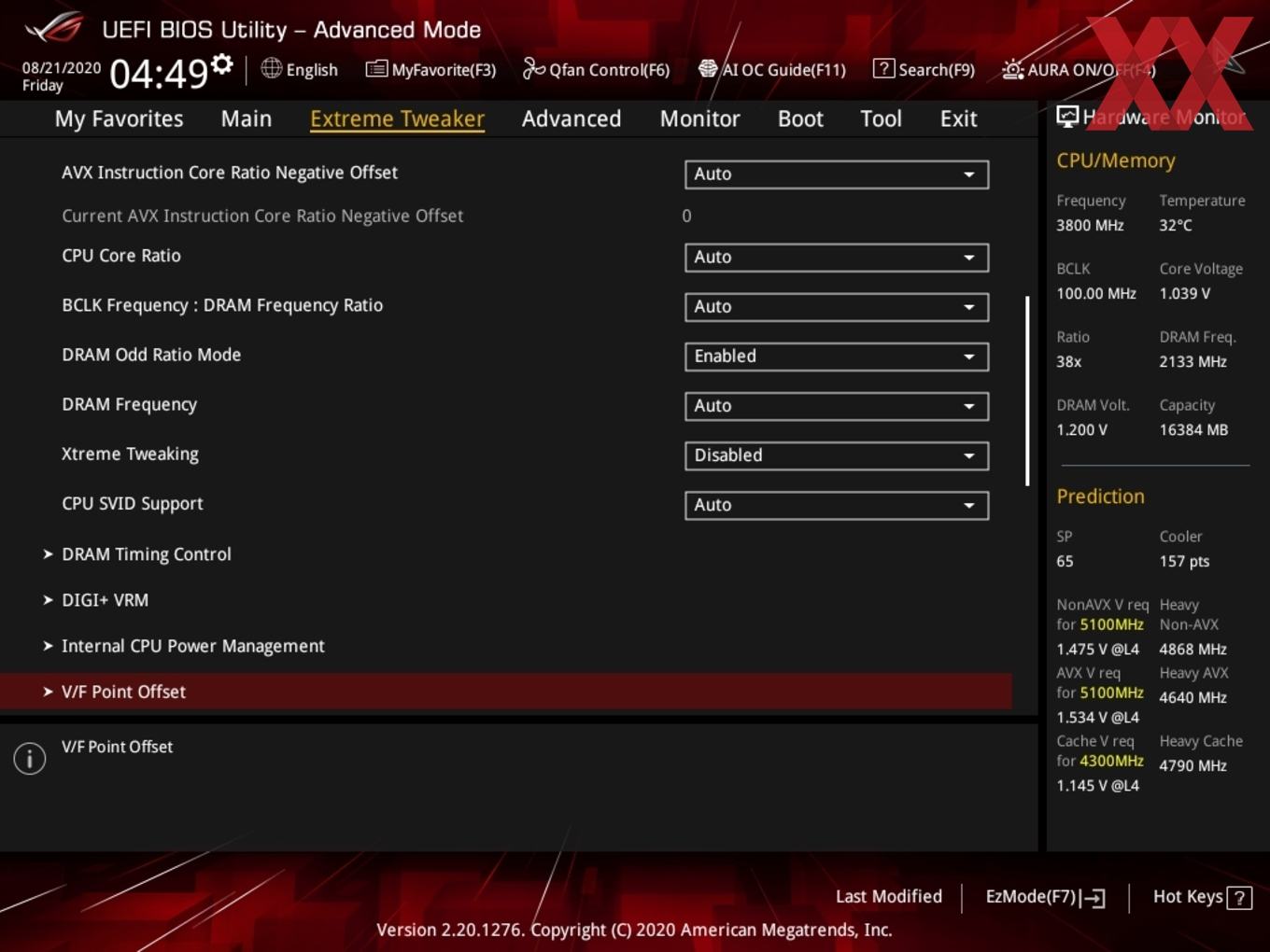Click the Search question mark icon
This screenshot has height=952, width=1270.
(x=883, y=68)
